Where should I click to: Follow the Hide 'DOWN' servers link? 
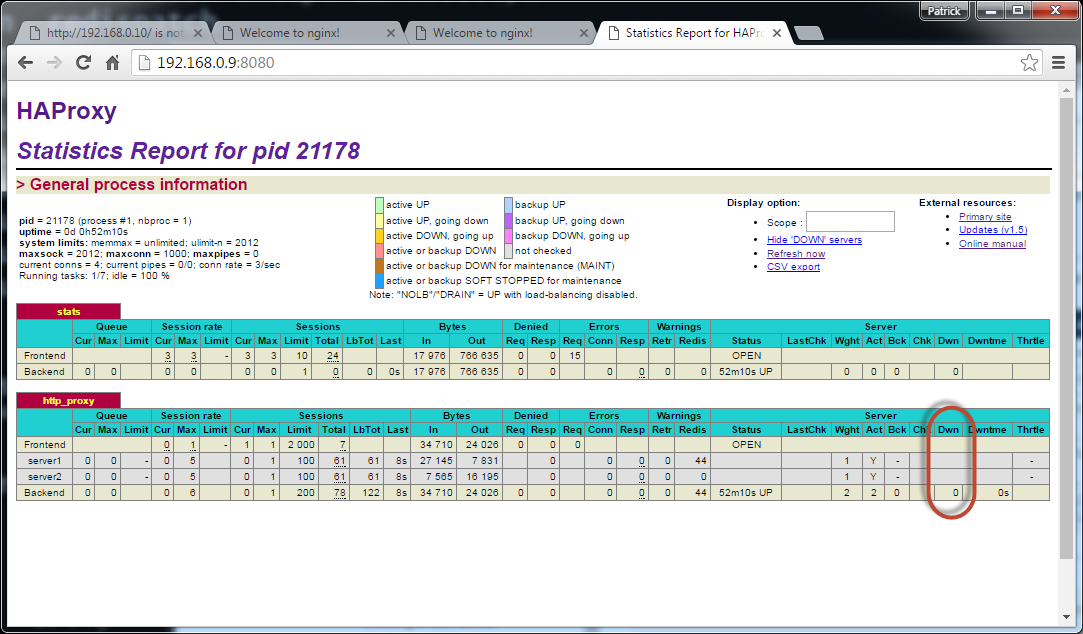pyautogui.click(x=814, y=240)
